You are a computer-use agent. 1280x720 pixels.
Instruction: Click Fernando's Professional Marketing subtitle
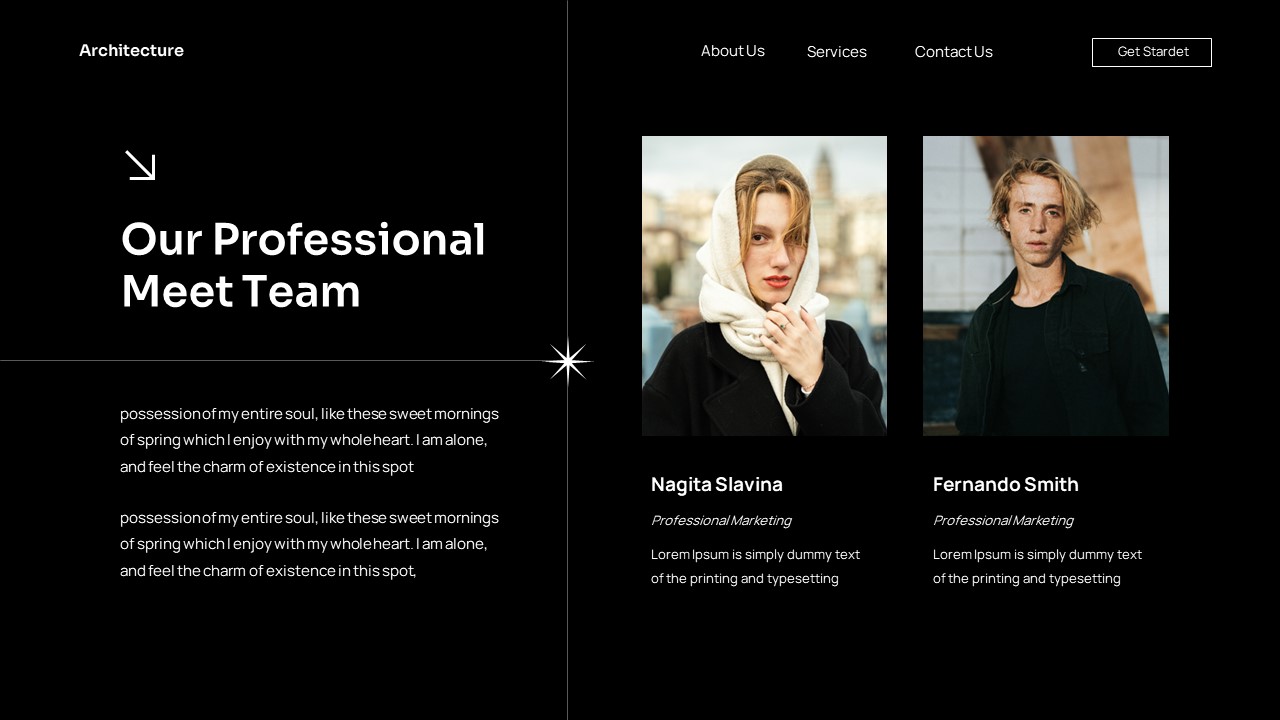click(1003, 520)
